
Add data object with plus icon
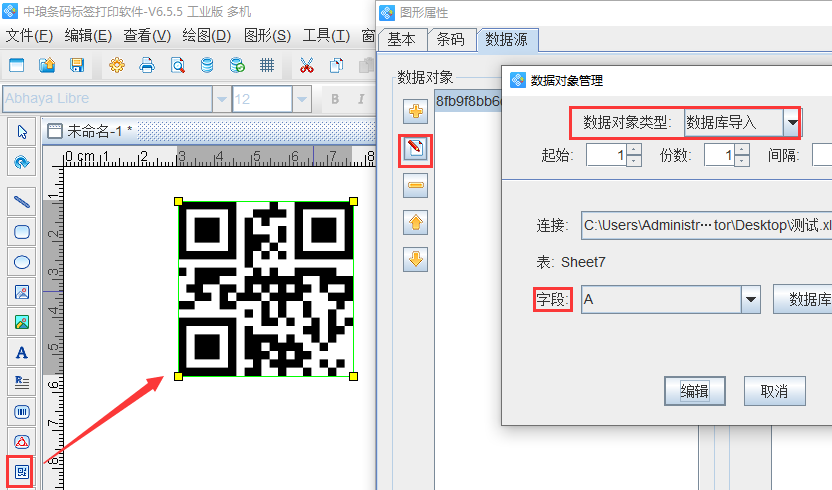[415, 111]
